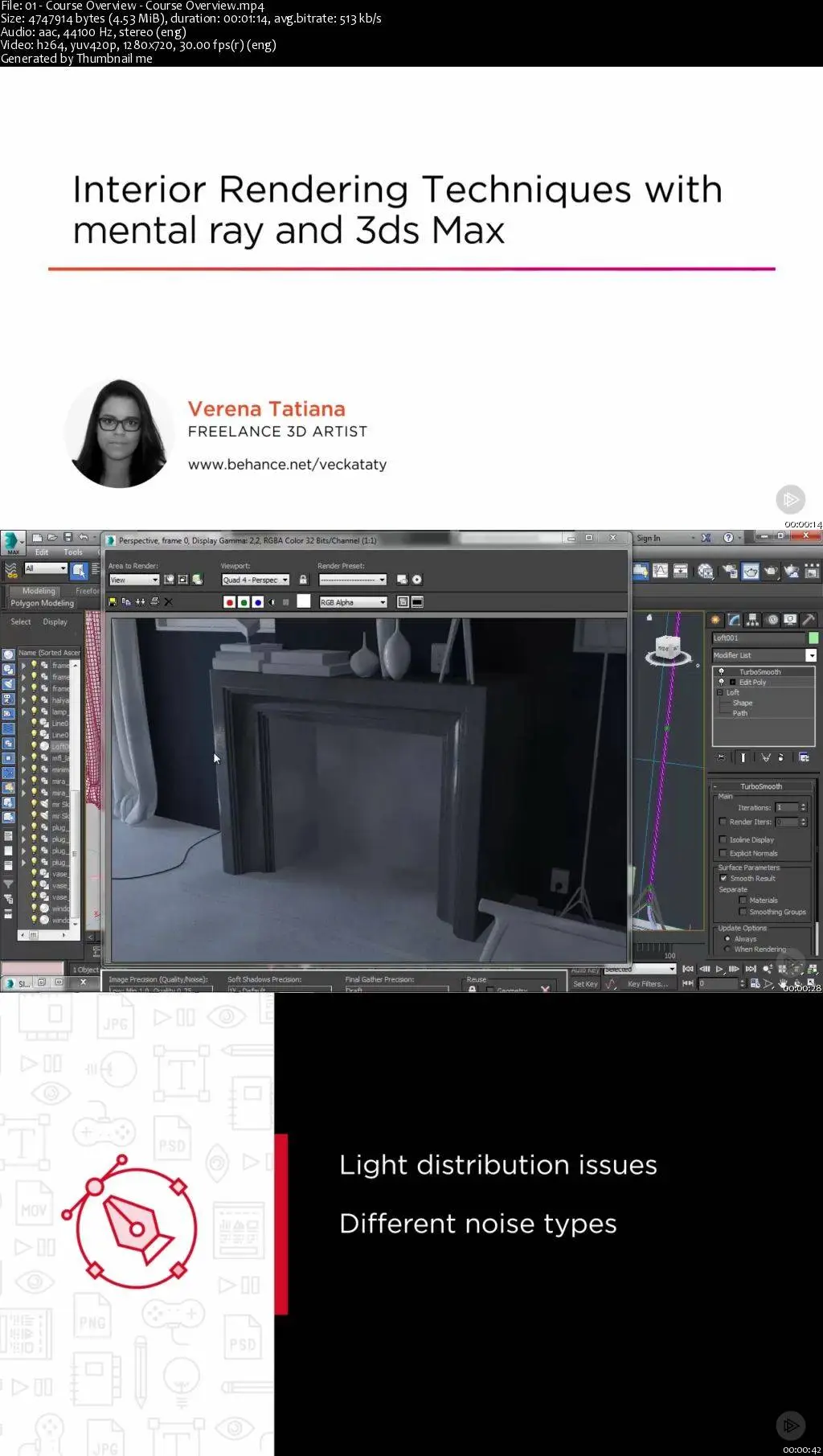Open the Modify panel tab icon
This screenshot has height=1456, width=823.
[734, 619]
